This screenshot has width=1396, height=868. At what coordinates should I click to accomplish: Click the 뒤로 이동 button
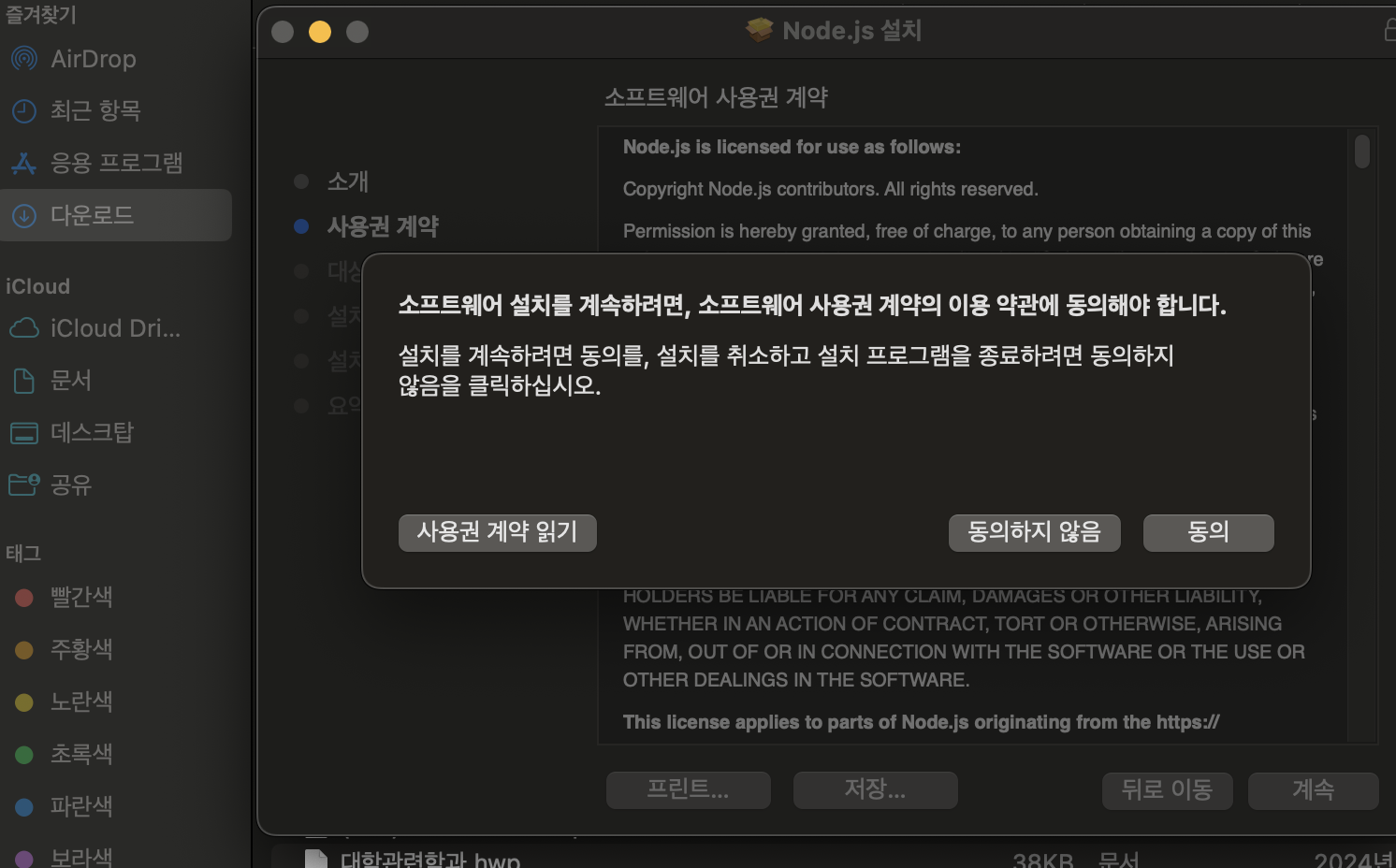pyautogui.click(x=1167, y=790)
